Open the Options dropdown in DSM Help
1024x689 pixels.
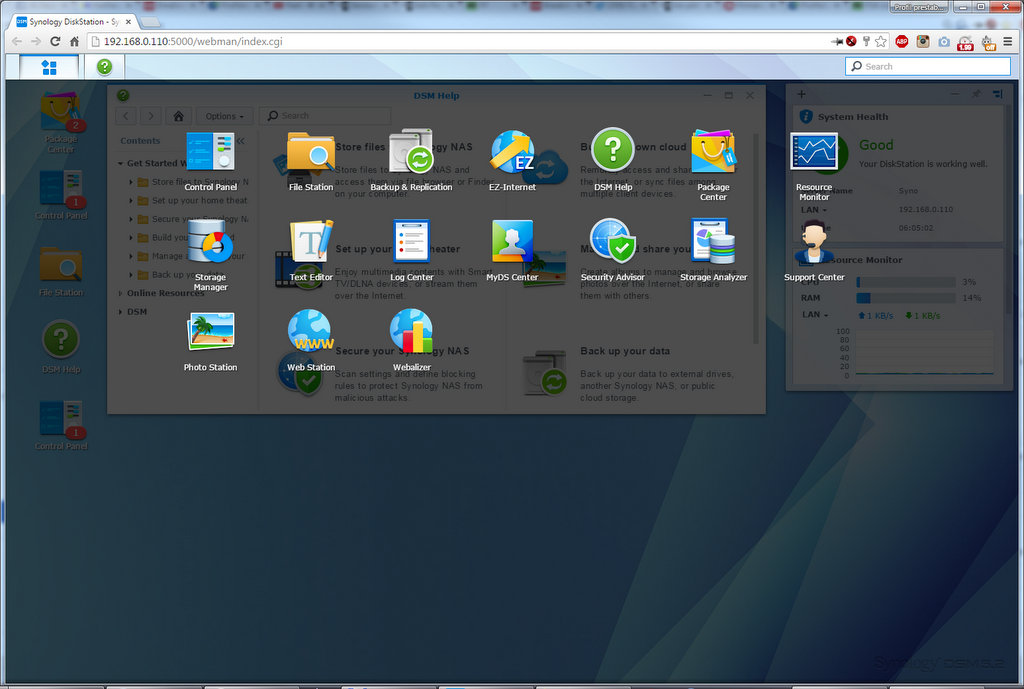coord(224,116)
